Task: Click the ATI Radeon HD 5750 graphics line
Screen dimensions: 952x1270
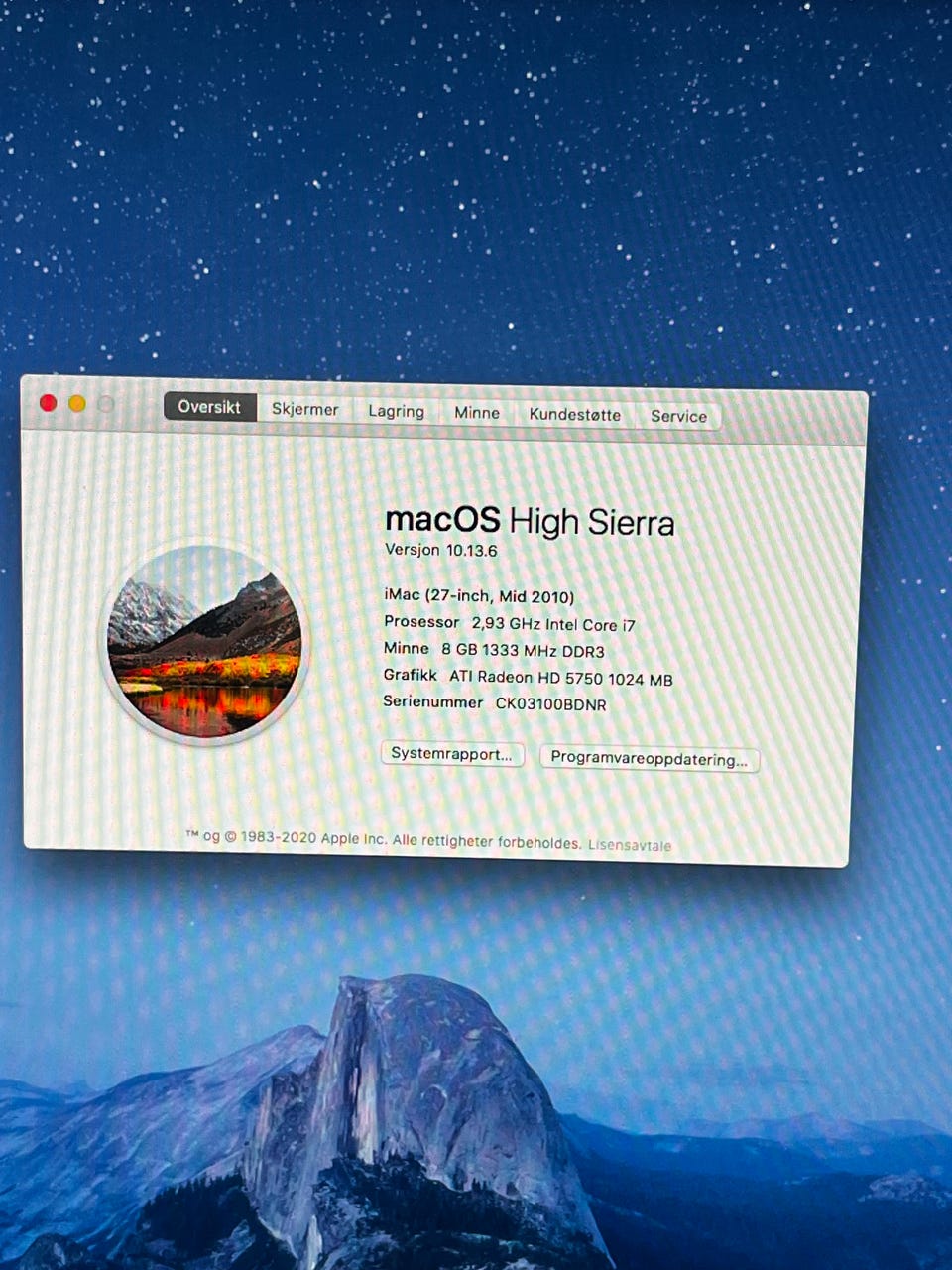Action: click(x=561, y=679)
